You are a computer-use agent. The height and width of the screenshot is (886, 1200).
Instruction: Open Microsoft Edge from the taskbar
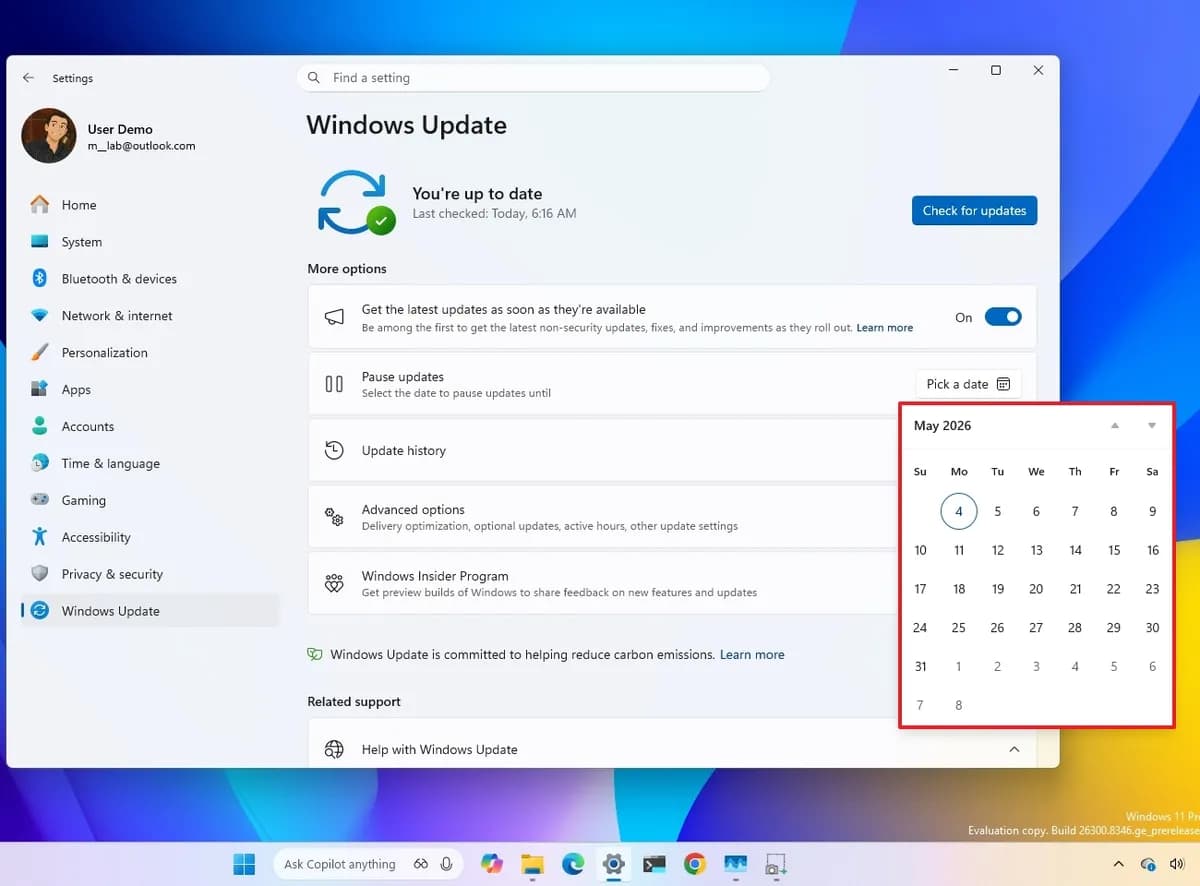(573, 864)
